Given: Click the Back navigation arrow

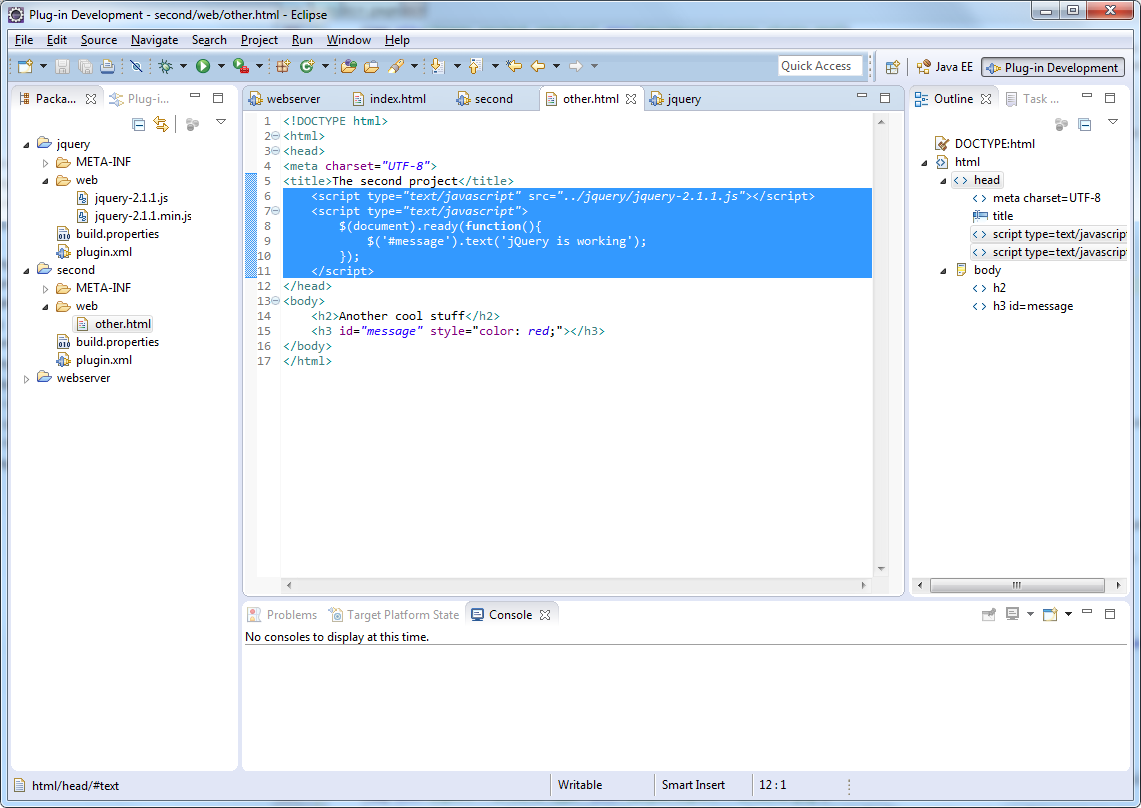Looking at the screenshot, I should coord(538,66).
